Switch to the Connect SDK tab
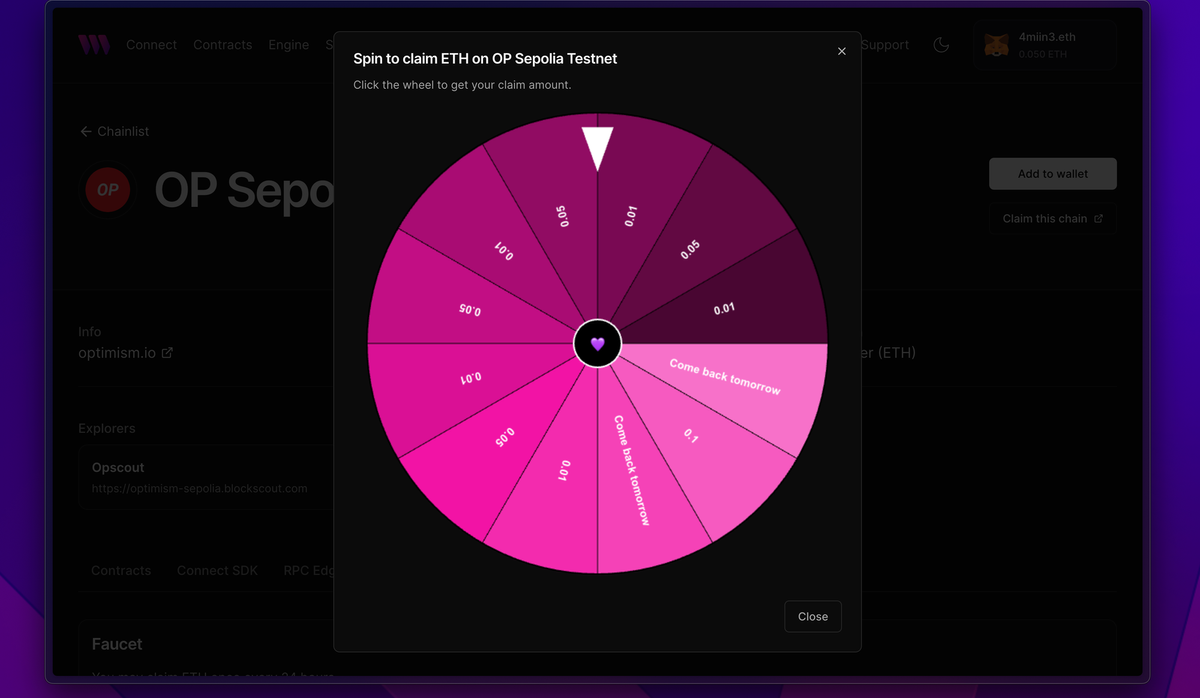This screenshot has width=1200, height=698. pos(217,570)
